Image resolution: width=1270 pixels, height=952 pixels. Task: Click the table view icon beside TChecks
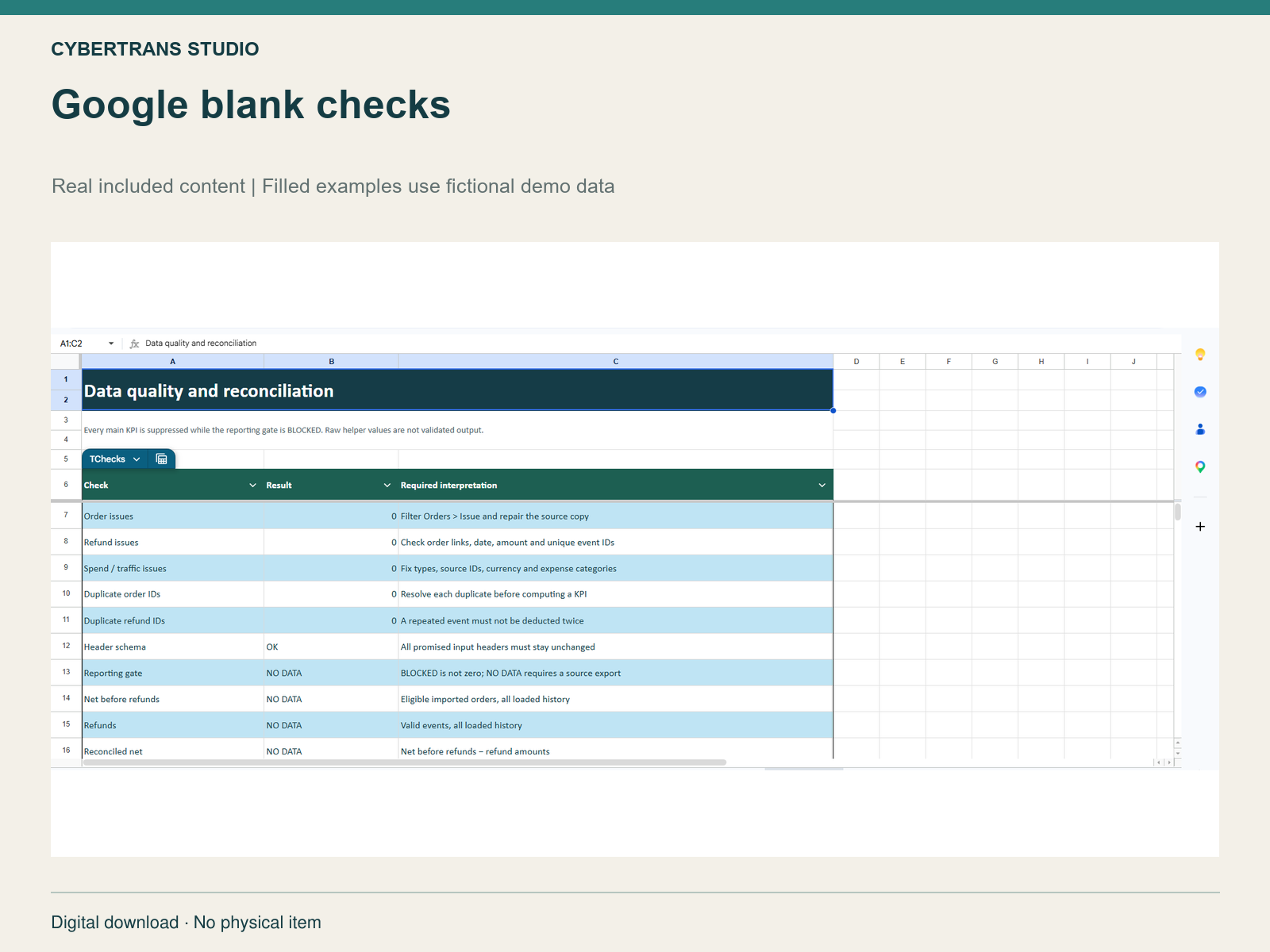tap(161, 459)
